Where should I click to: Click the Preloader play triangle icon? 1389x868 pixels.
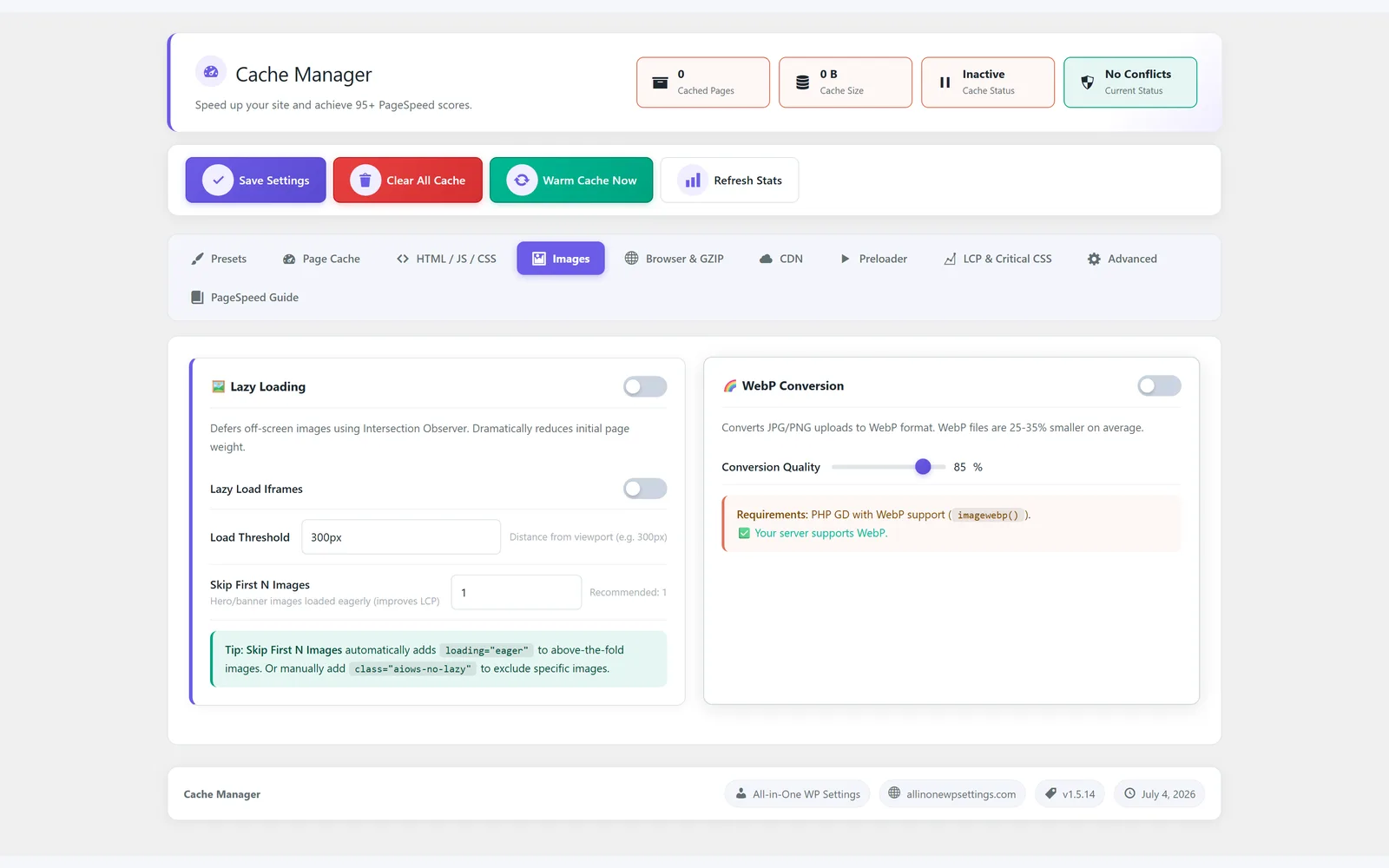tap(846, 259)
